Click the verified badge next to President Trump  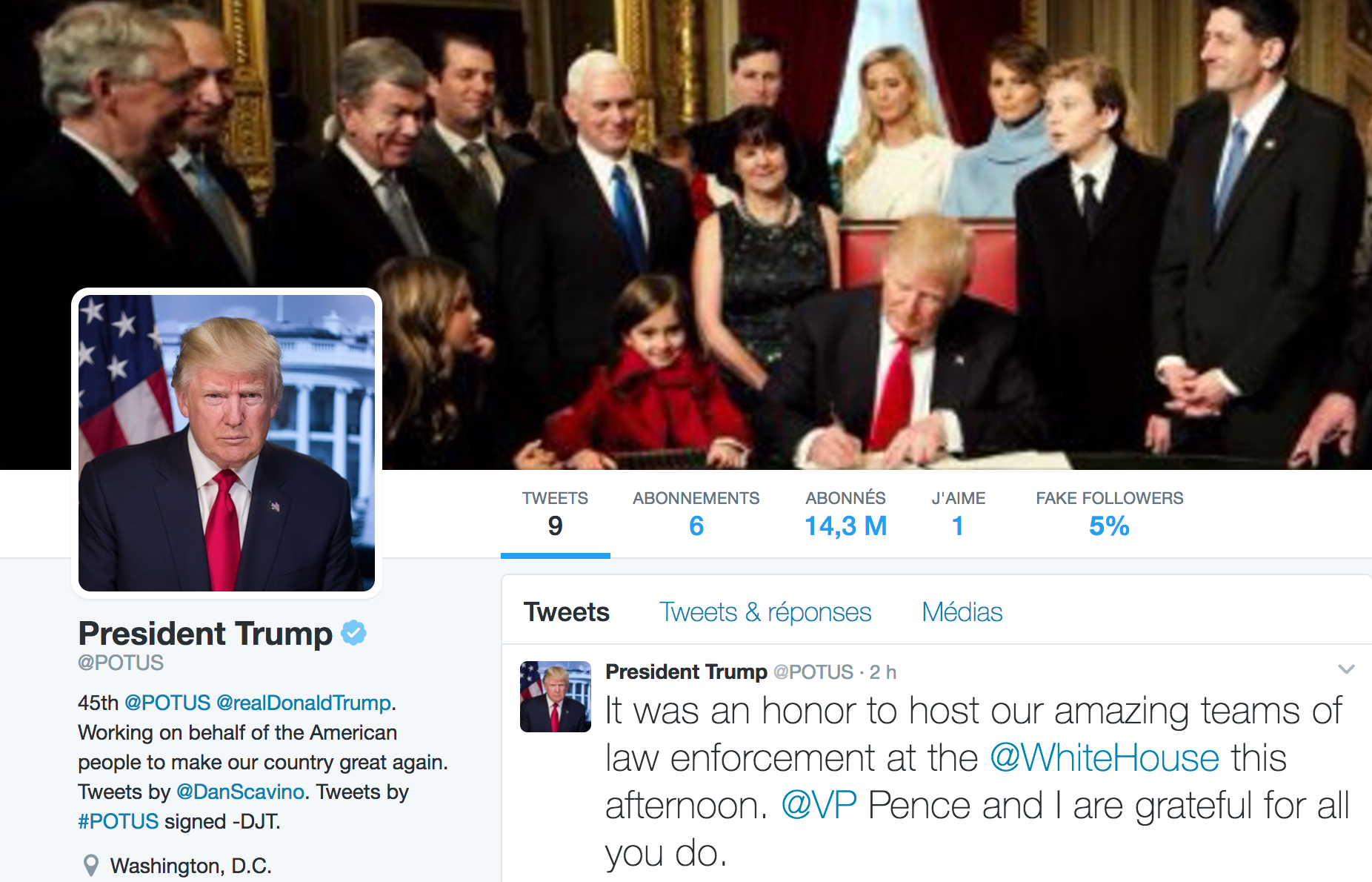tap(353, 633)
